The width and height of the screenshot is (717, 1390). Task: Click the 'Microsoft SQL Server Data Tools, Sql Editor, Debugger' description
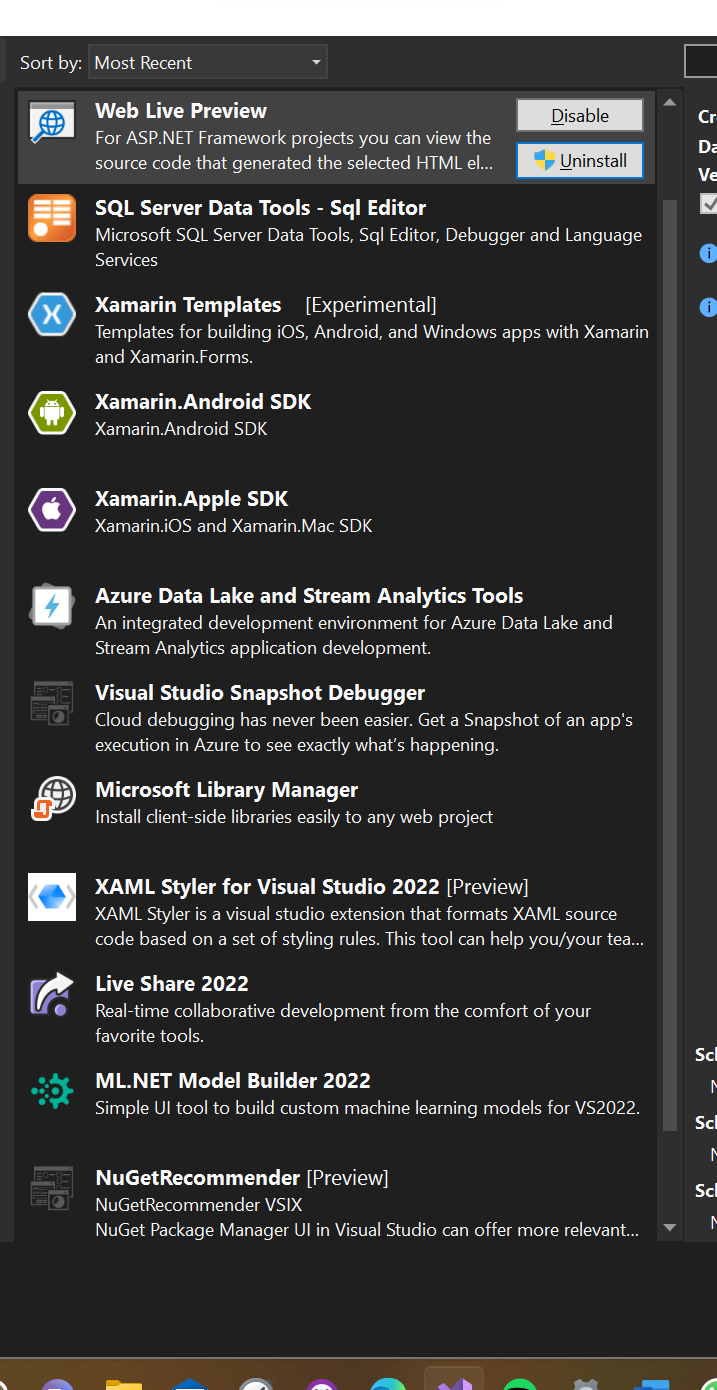[368, 247]
